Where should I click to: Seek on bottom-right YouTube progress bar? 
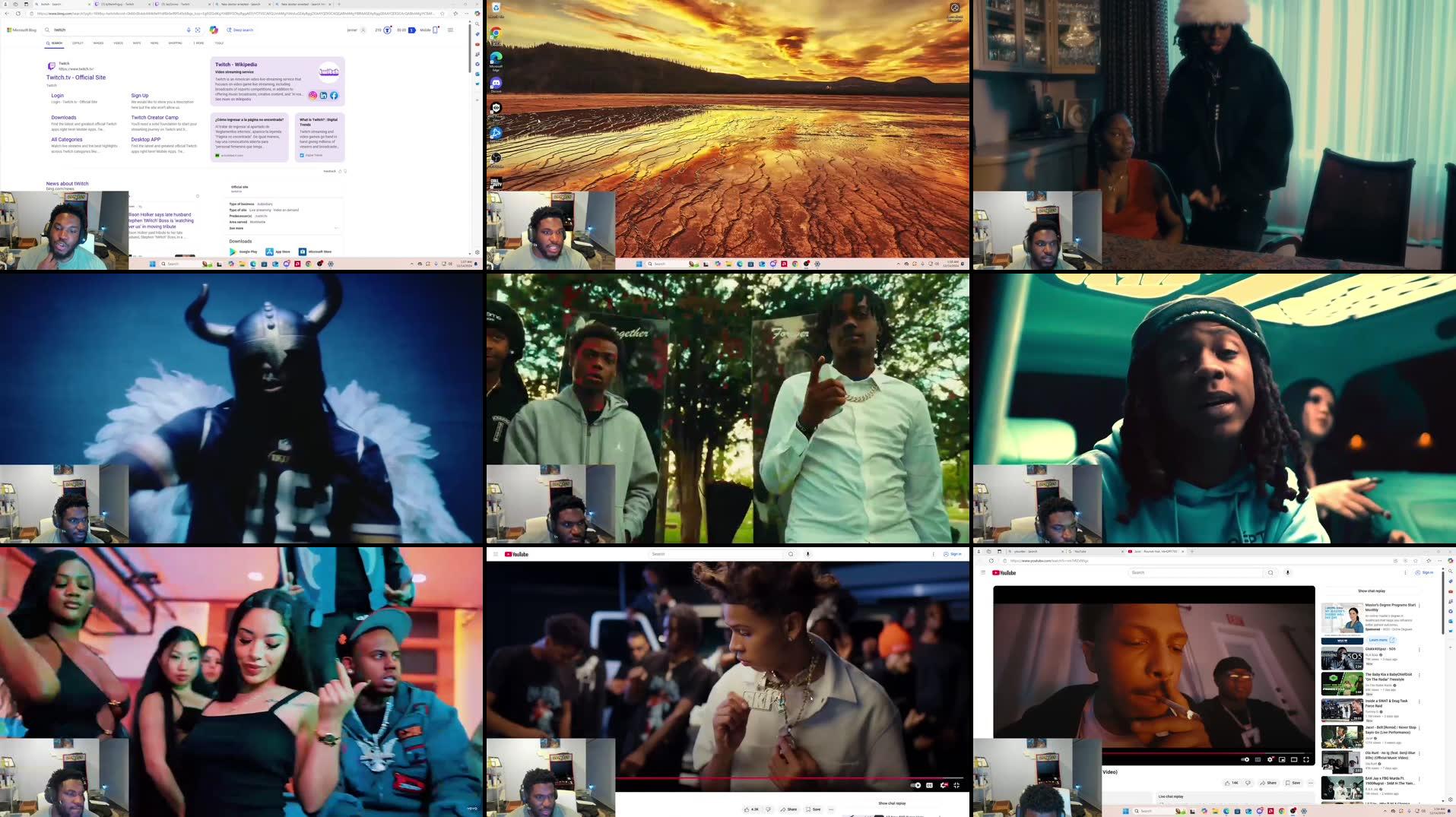(x=1208, y=752)
